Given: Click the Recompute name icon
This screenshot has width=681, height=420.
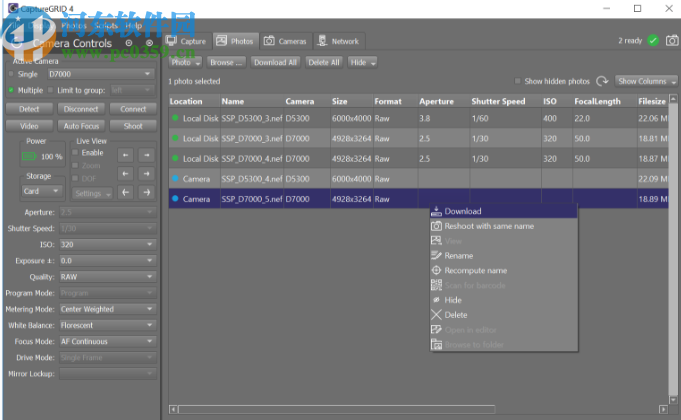Looking at the screenshot, I should tap(435, 270).
